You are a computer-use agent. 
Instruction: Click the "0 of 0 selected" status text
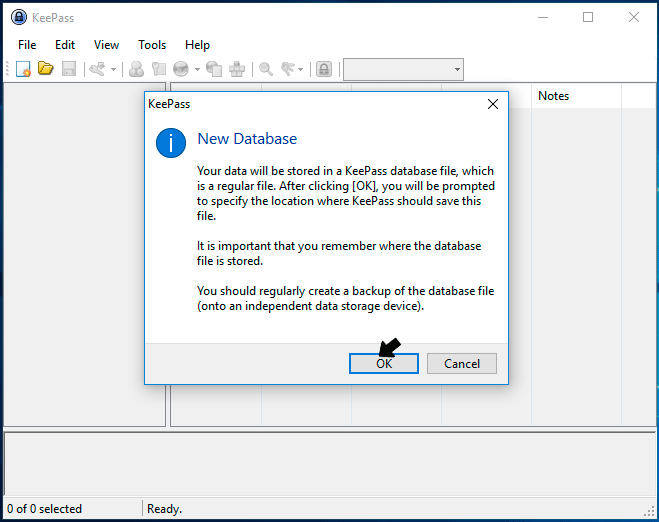tap(44, 509)
